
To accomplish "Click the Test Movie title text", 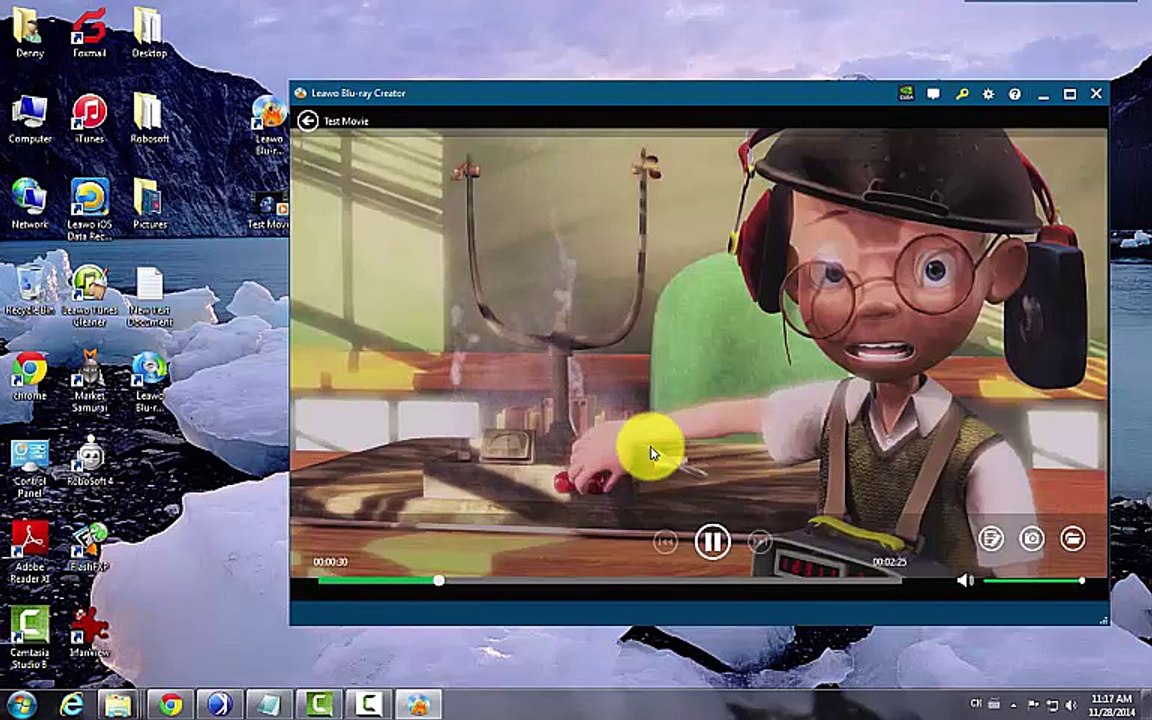I will click(x=346, y=121).
